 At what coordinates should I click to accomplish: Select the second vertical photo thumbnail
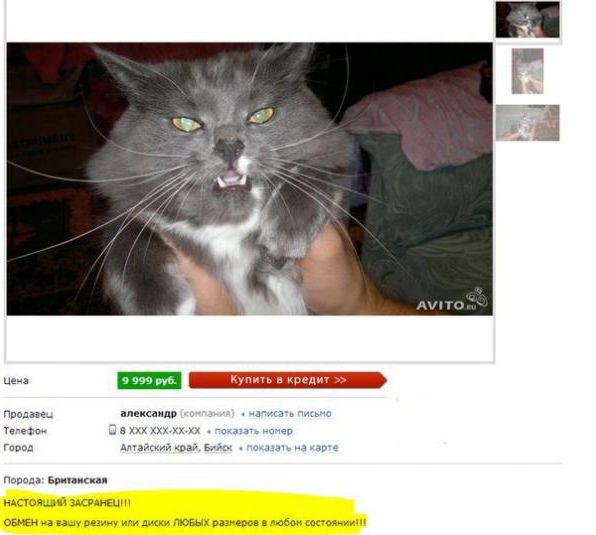tap(527, 71)
